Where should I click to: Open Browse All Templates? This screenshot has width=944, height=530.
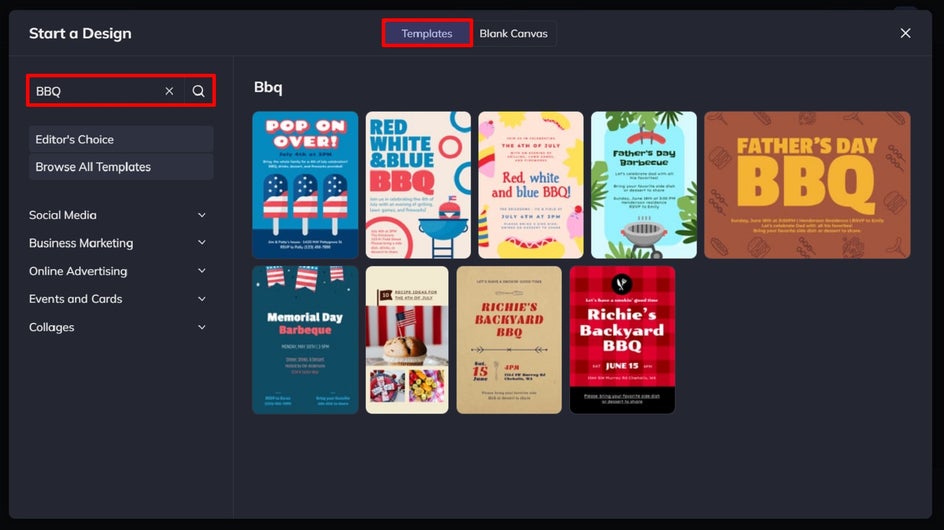121,167
